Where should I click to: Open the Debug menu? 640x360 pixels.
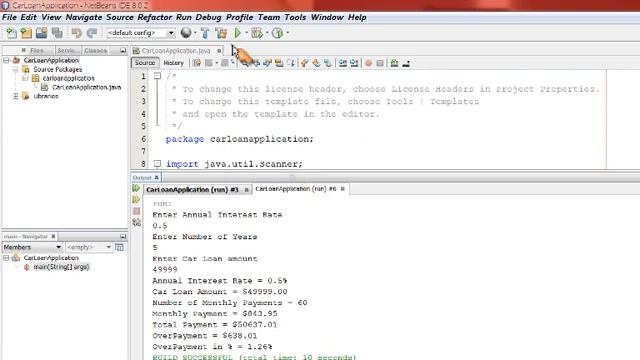click(x=208, y=17)
